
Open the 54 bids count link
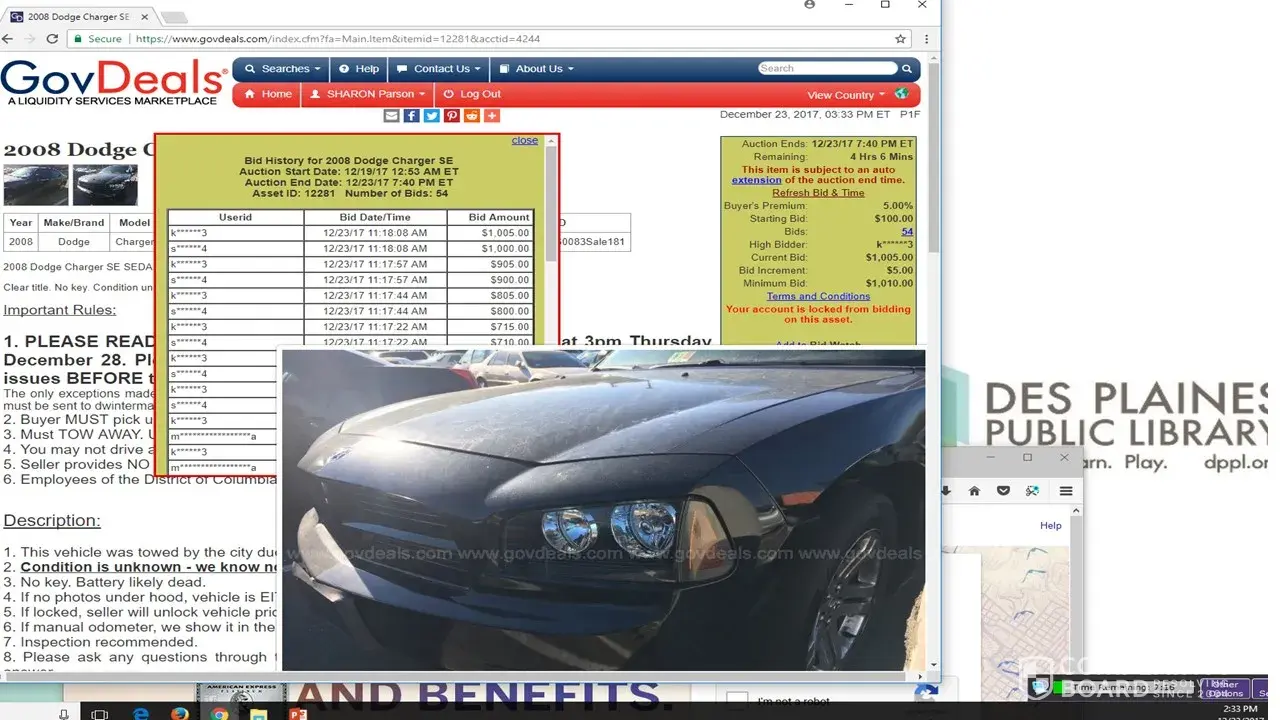907,232
